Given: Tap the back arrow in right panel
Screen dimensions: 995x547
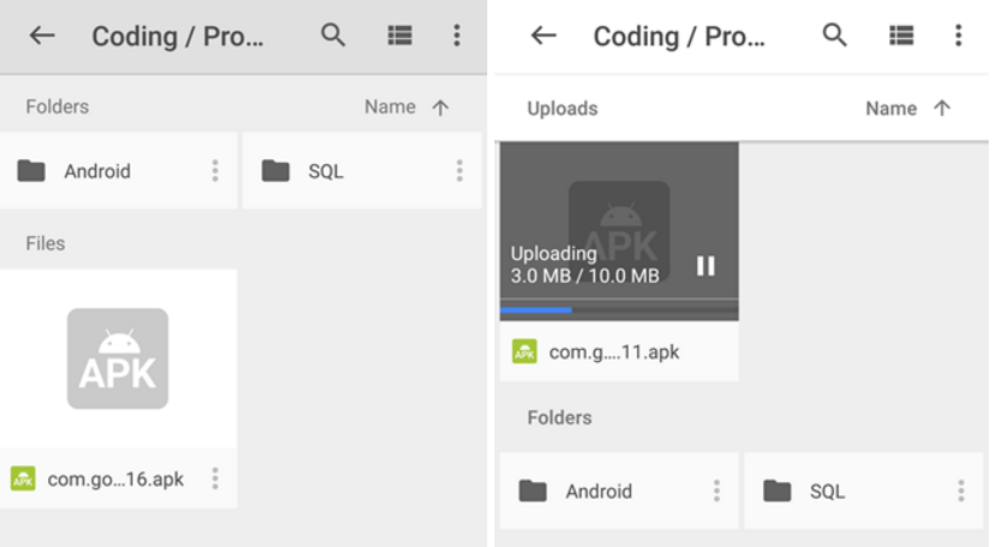Looking at the screenshot, I should pos(543,36).
